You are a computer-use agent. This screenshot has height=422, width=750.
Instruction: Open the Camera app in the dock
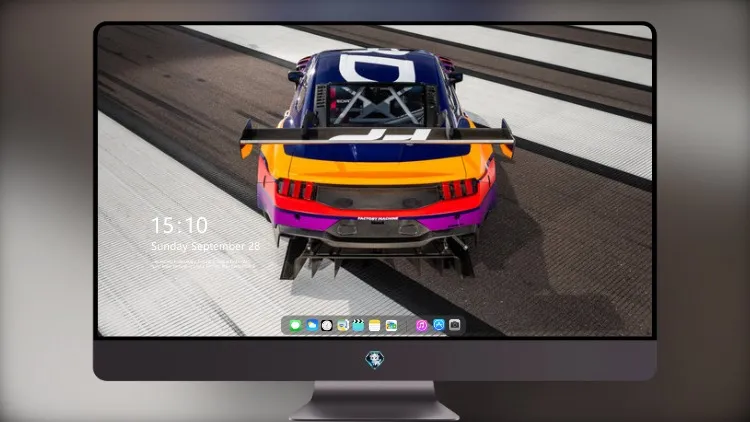[454, 325]
